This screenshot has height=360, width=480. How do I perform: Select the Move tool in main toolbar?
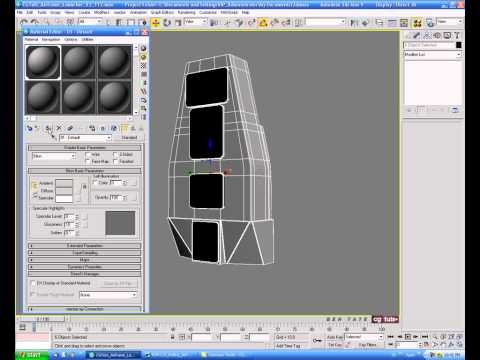coord(156,23)
